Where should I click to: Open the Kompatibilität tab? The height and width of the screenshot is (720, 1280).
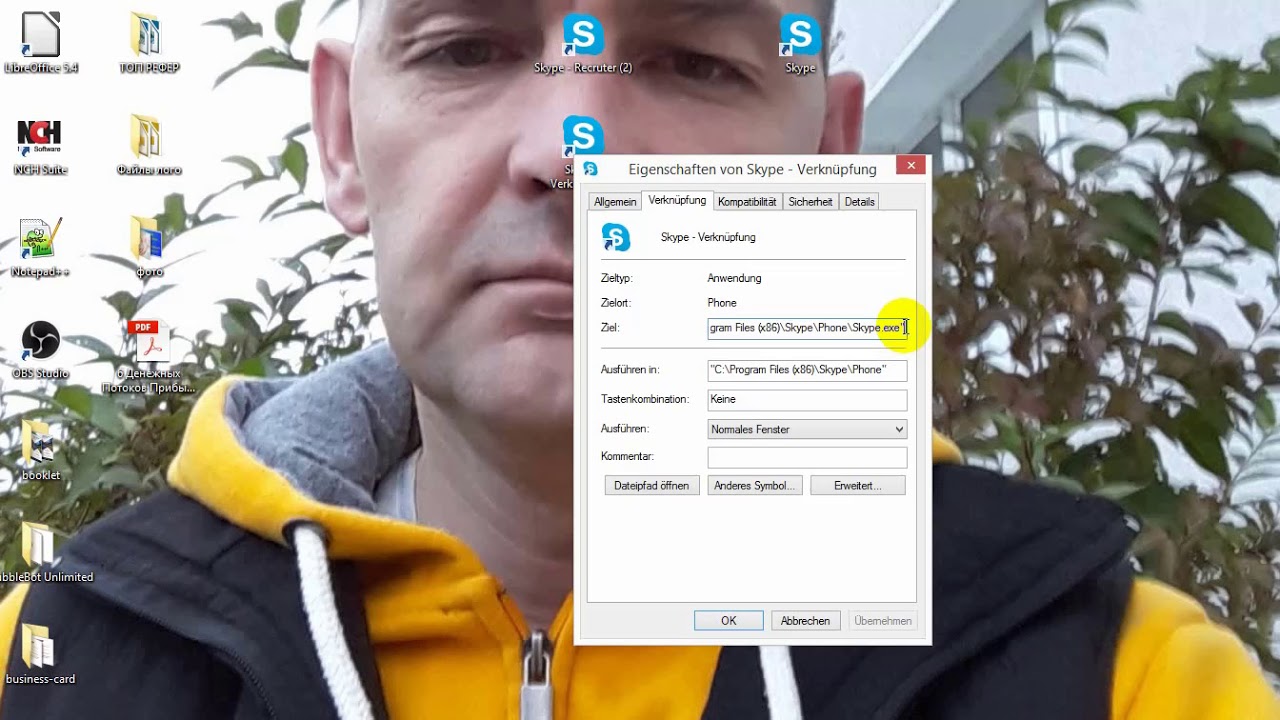tap(747, 202)
